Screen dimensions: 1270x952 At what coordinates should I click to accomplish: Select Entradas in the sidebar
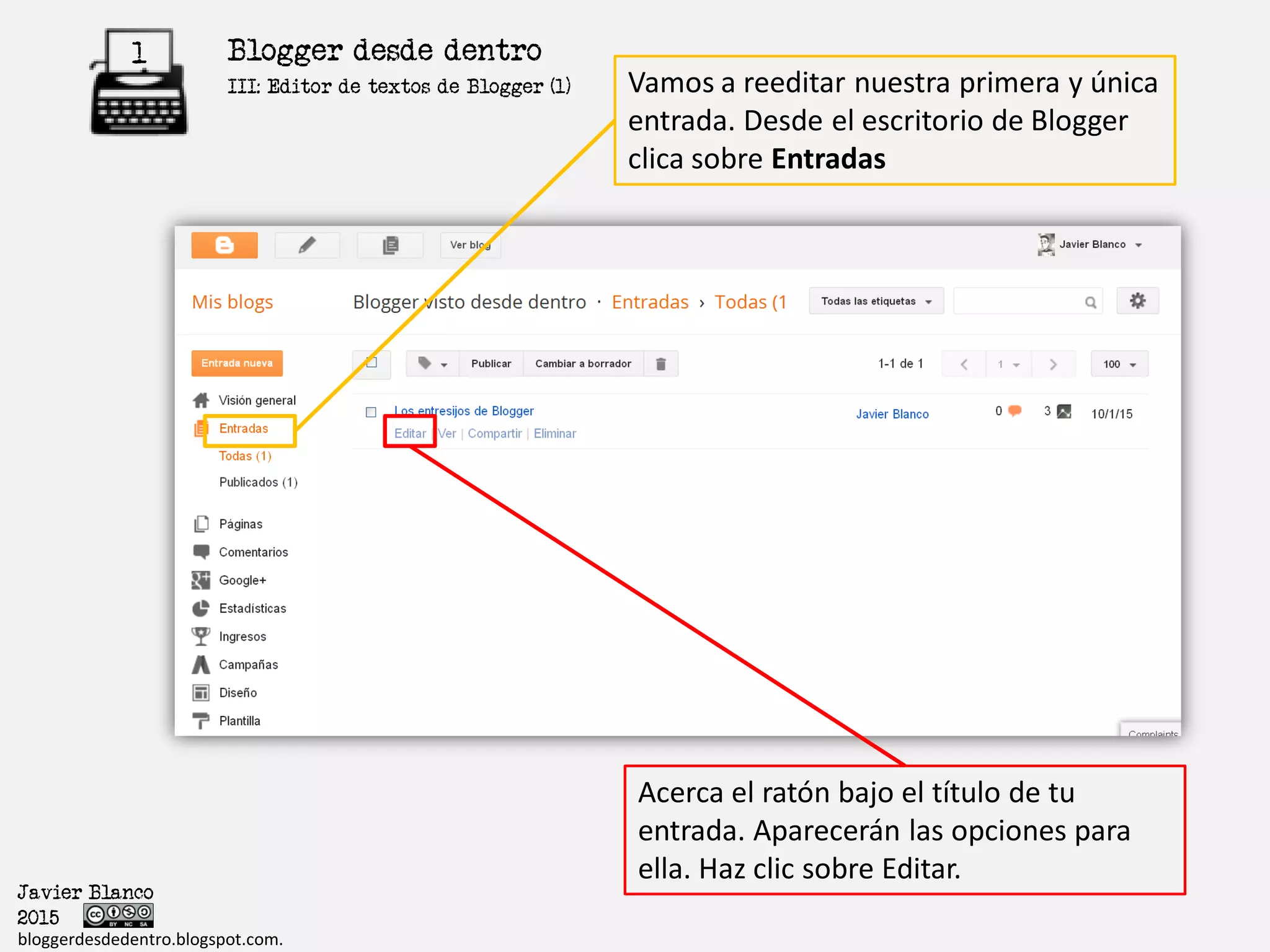[x=244, y=429]
